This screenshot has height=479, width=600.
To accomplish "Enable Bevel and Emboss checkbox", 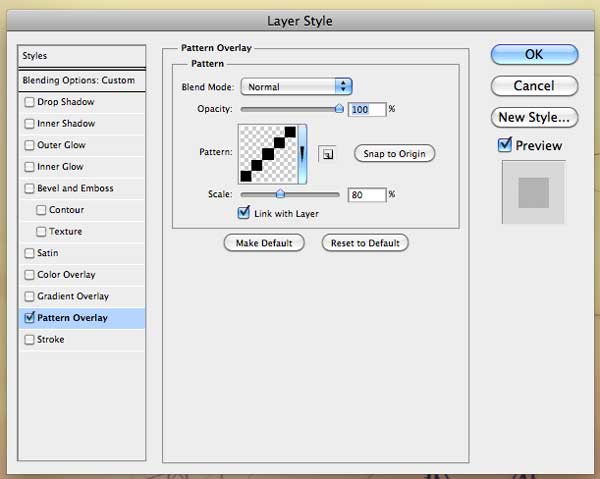I will pyautogui.click(x=29, y=188).
